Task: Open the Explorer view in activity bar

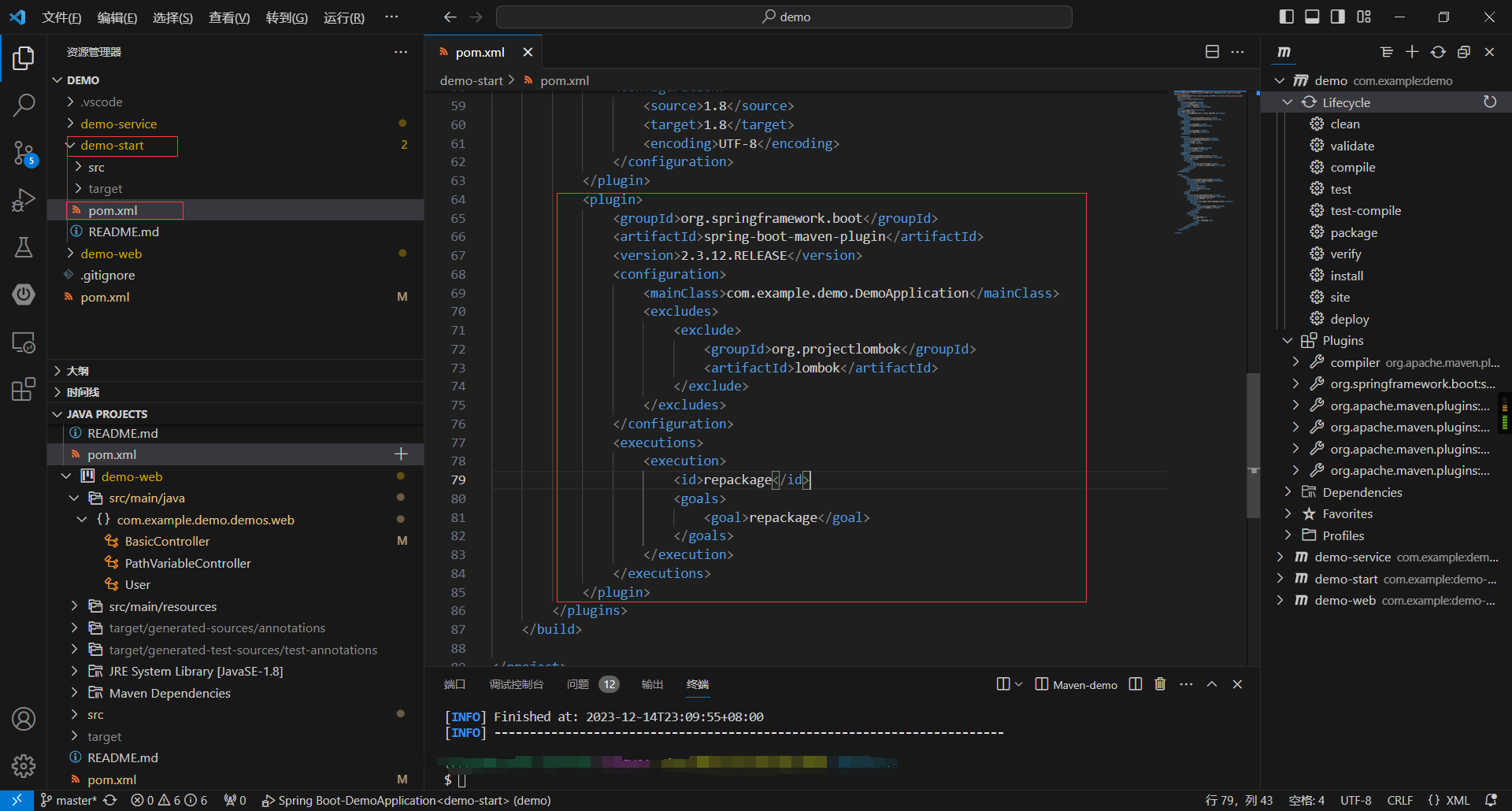Action: (24, 57)
